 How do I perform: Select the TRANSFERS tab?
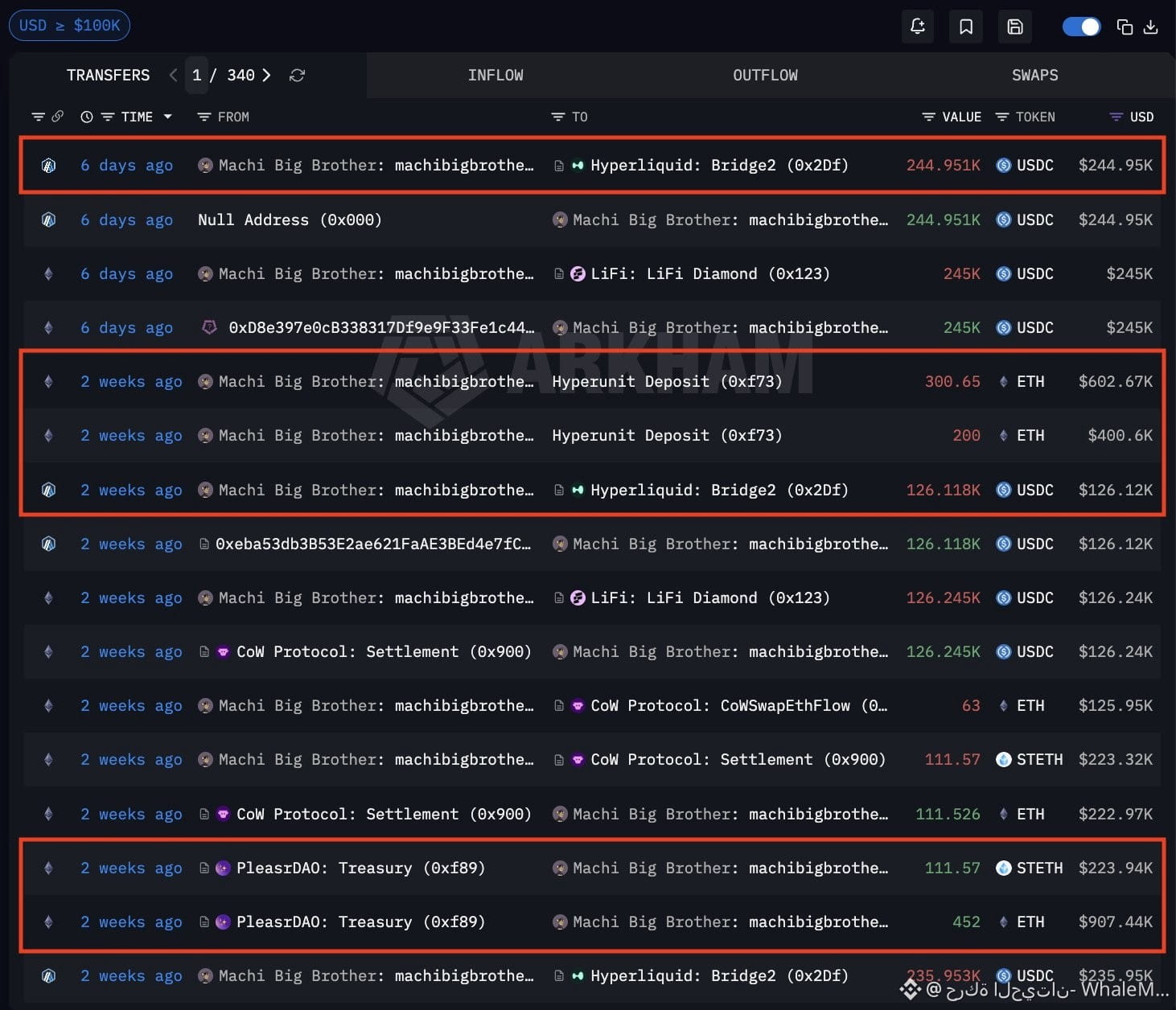click(108, 75)
